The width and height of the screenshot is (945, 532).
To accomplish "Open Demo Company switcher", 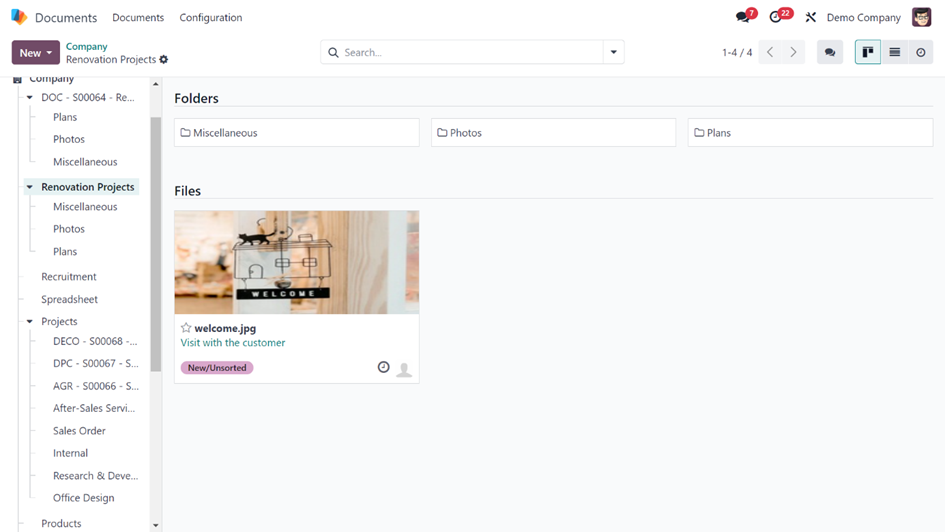I will click(x=863, y=17).
